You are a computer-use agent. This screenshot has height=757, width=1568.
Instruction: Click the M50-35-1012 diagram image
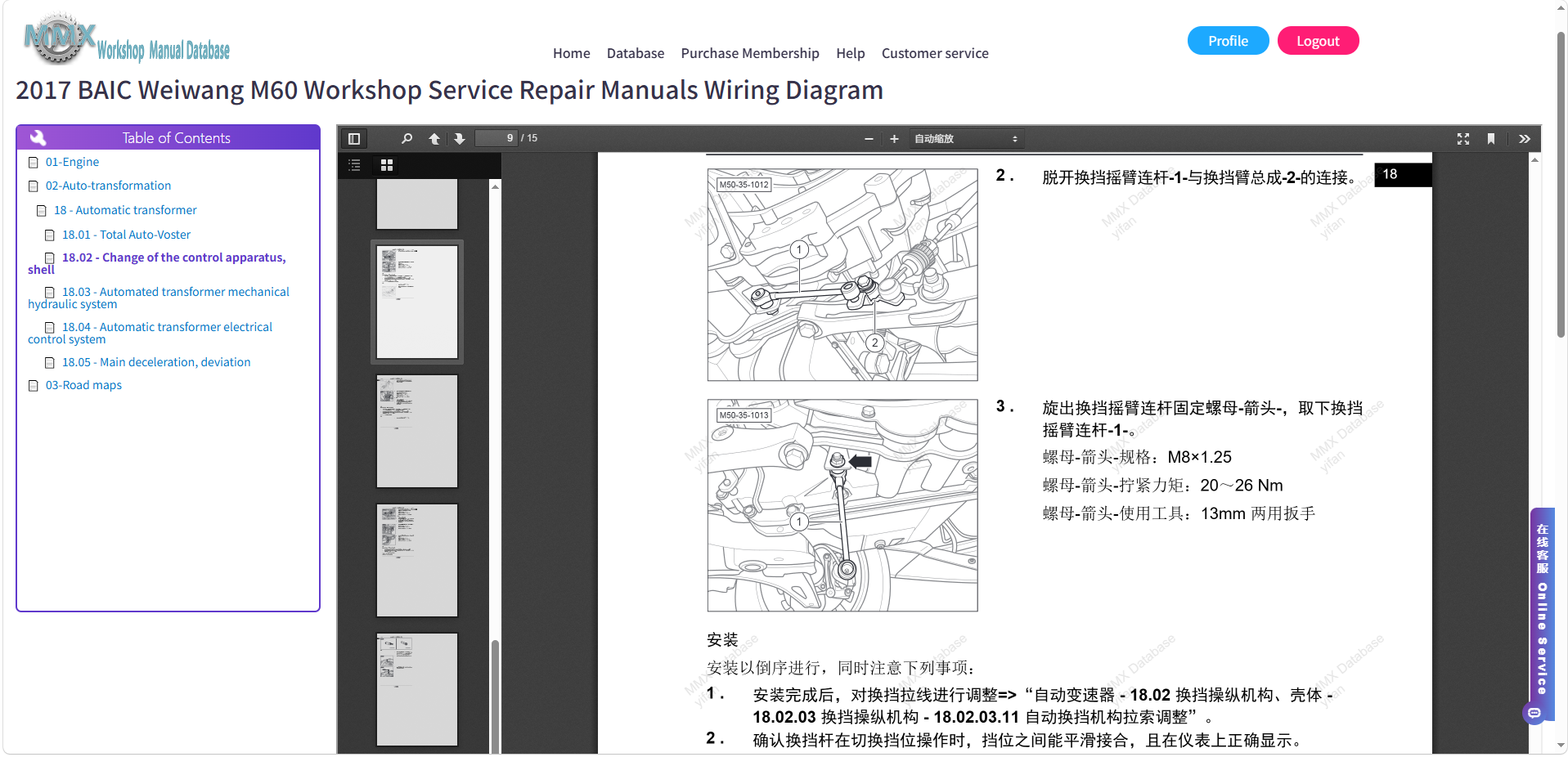[842, 275]
